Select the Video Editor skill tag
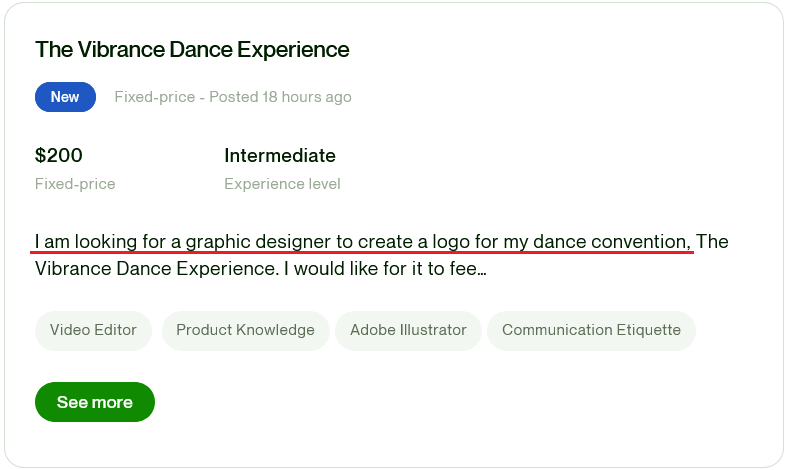 click(93, 330)
